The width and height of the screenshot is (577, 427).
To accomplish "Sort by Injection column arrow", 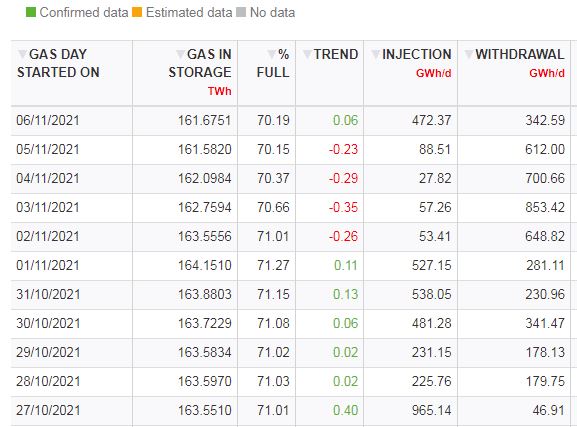I will 375,54.
